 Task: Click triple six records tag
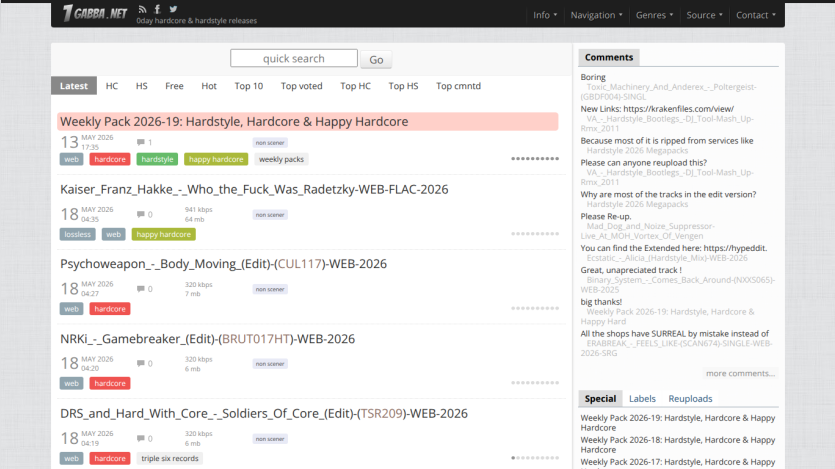pos(170,458)
